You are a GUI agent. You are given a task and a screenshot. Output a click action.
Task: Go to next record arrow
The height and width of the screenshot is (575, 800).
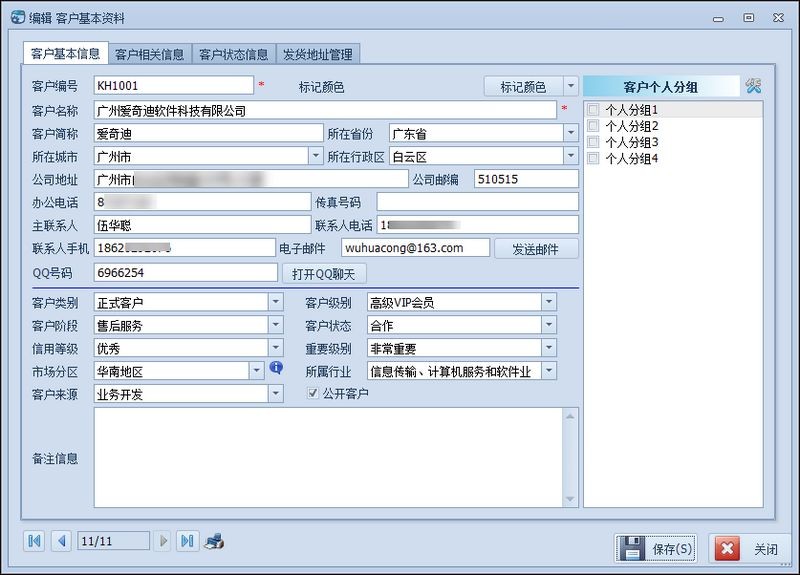point(163,541)
